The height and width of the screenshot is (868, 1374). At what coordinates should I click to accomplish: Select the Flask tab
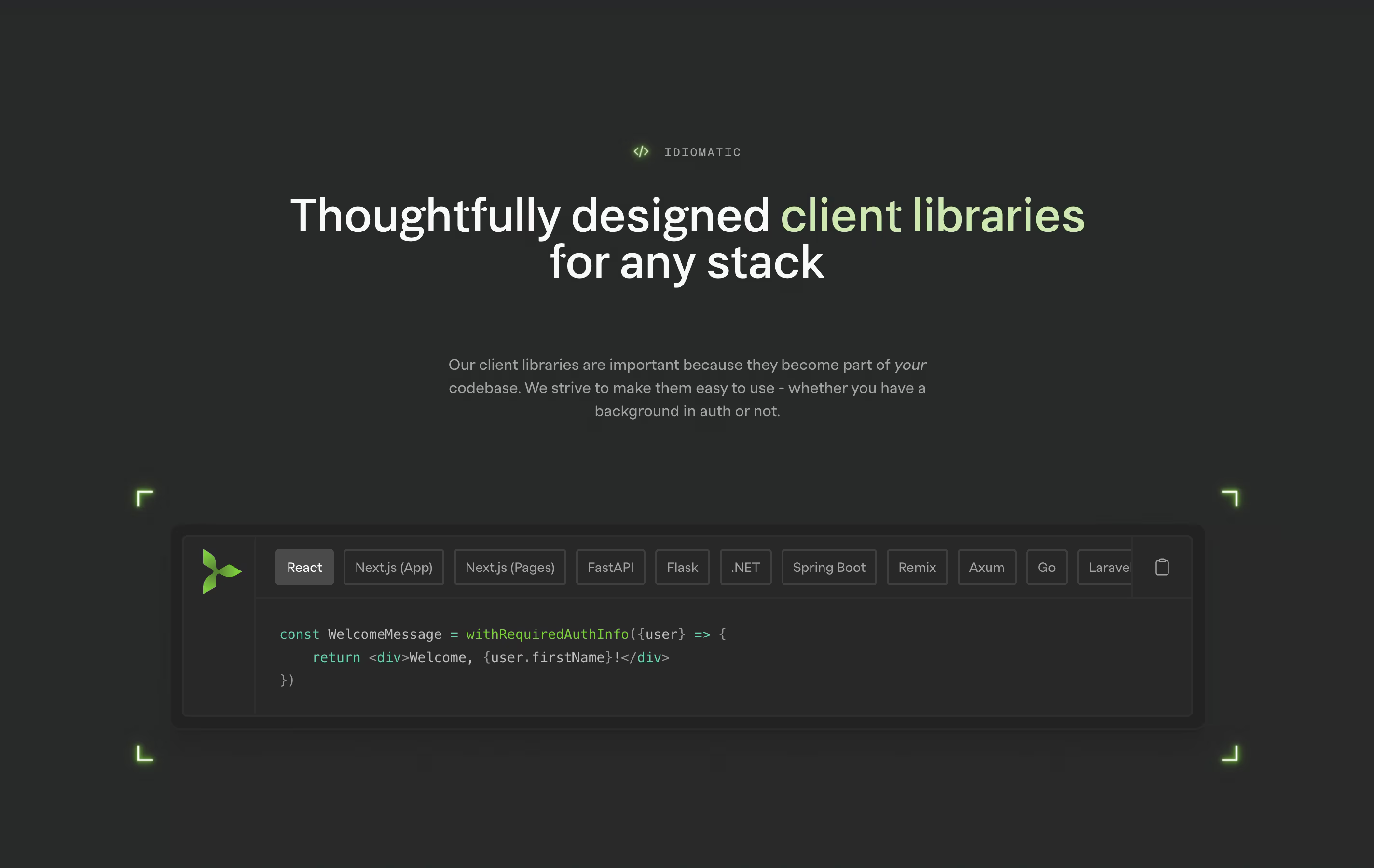click(682, 567)
